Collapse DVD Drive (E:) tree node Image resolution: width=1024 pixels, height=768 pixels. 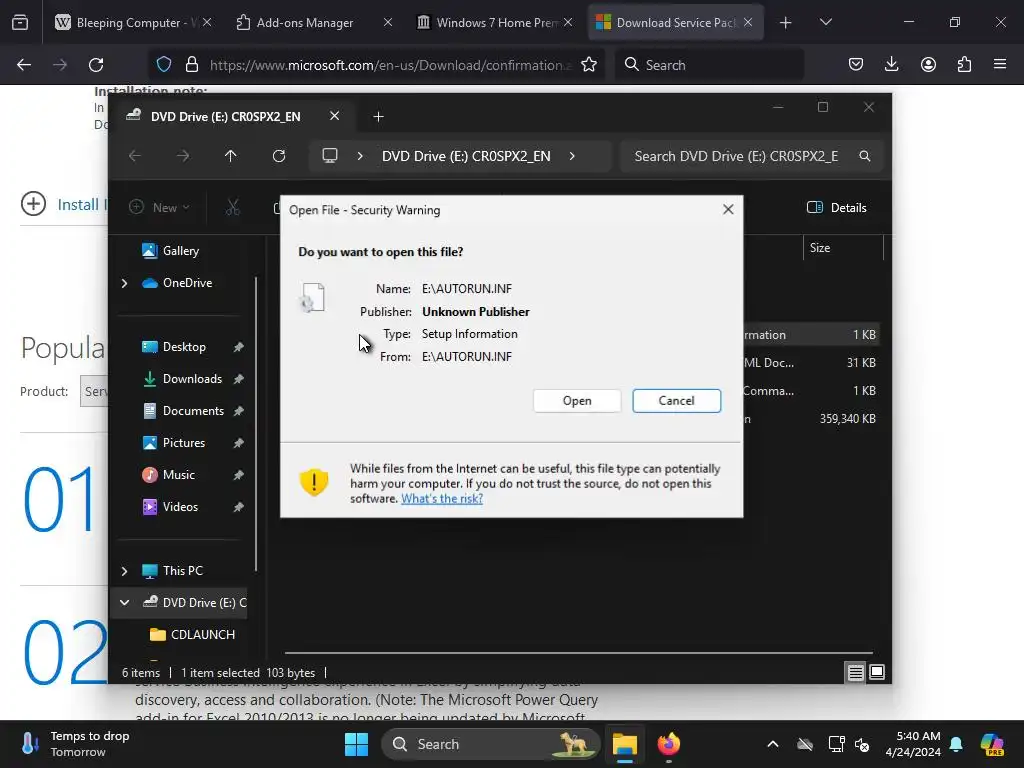[x=124, y=603]
